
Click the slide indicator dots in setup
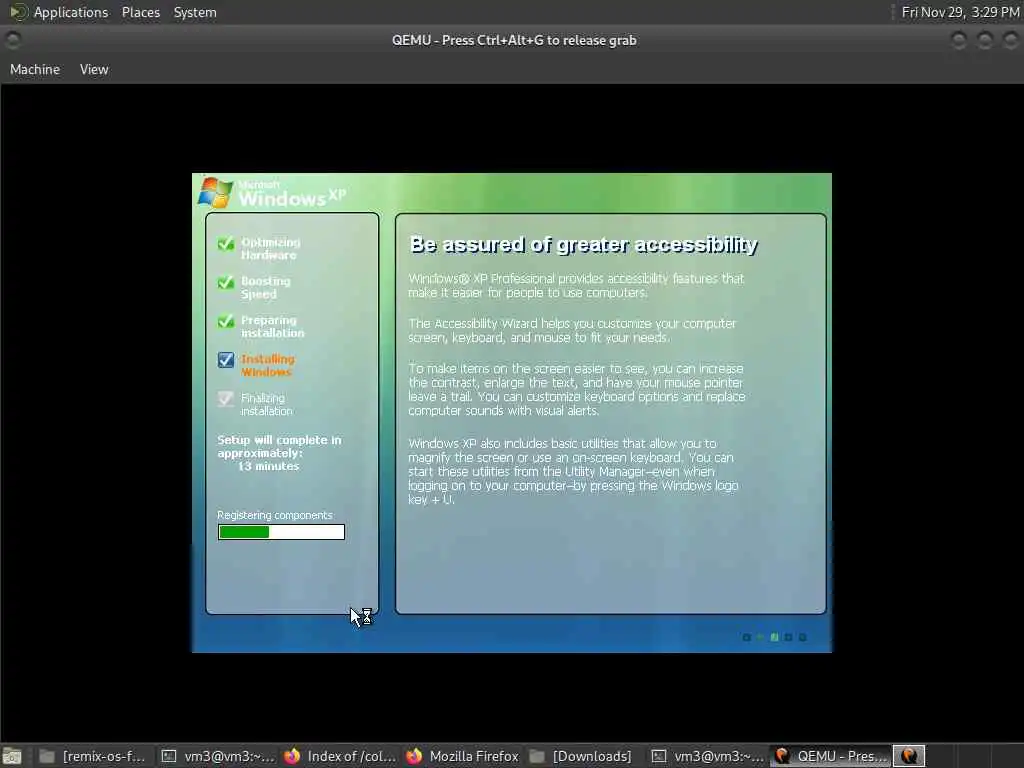tap(775, 637)
